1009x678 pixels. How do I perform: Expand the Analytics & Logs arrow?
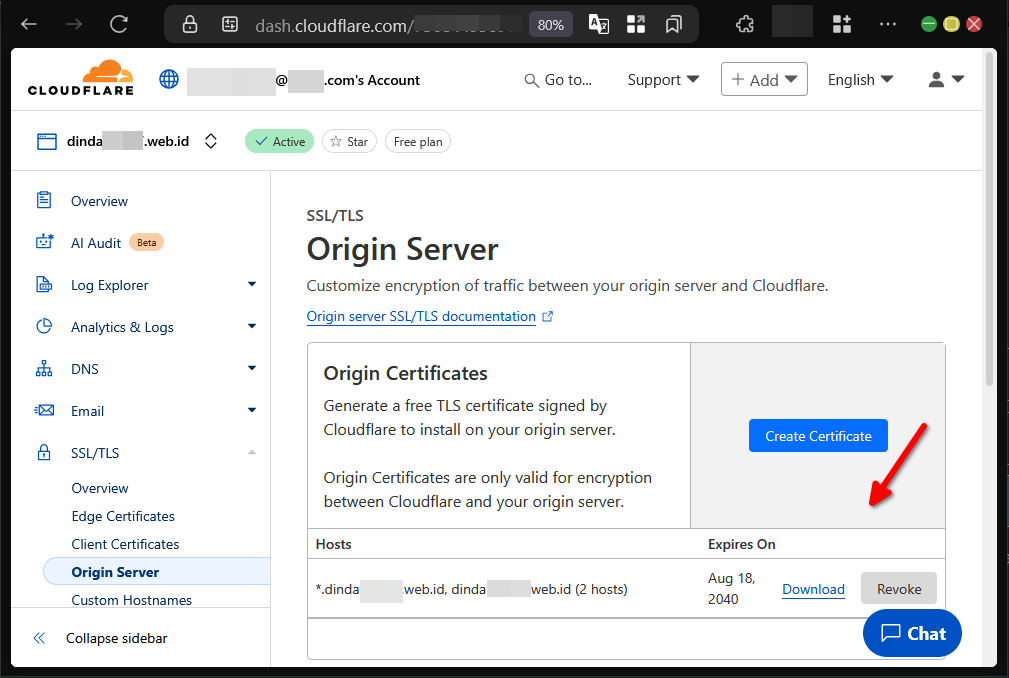(x=252, y=326)
